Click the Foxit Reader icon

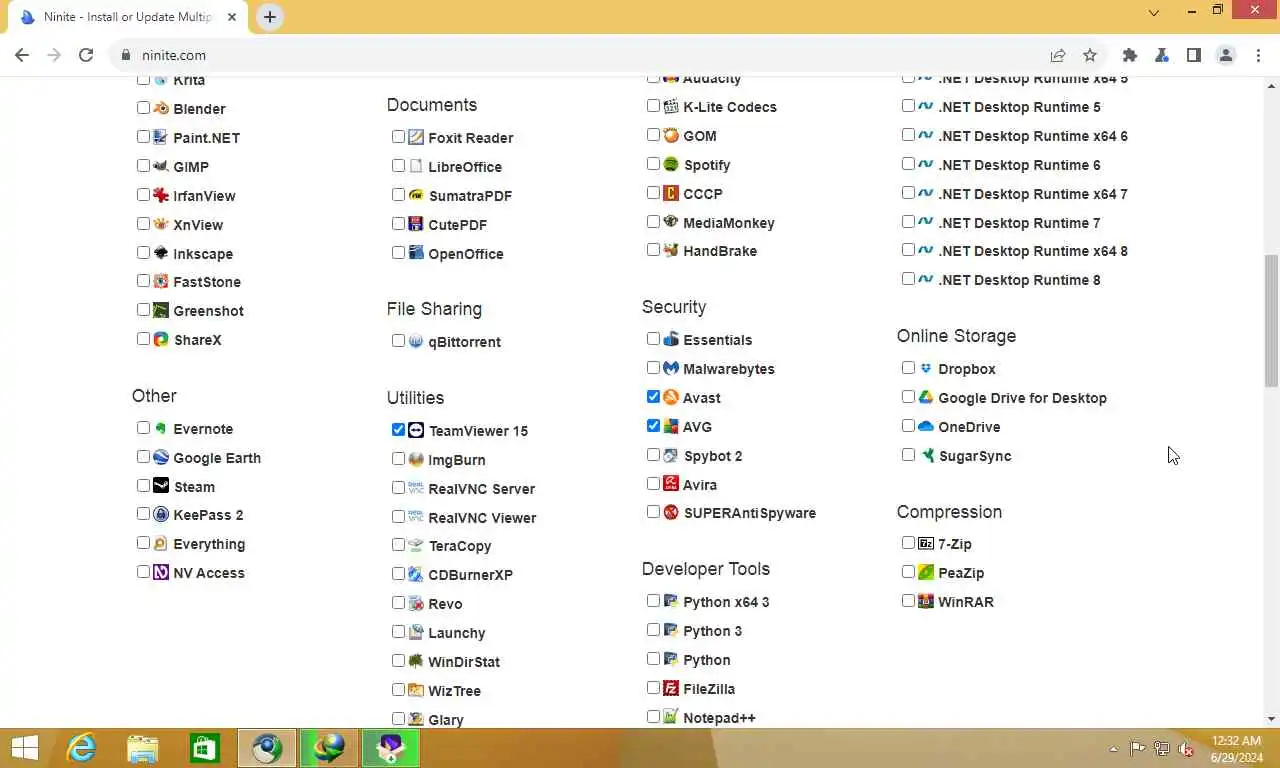(416, 137)
